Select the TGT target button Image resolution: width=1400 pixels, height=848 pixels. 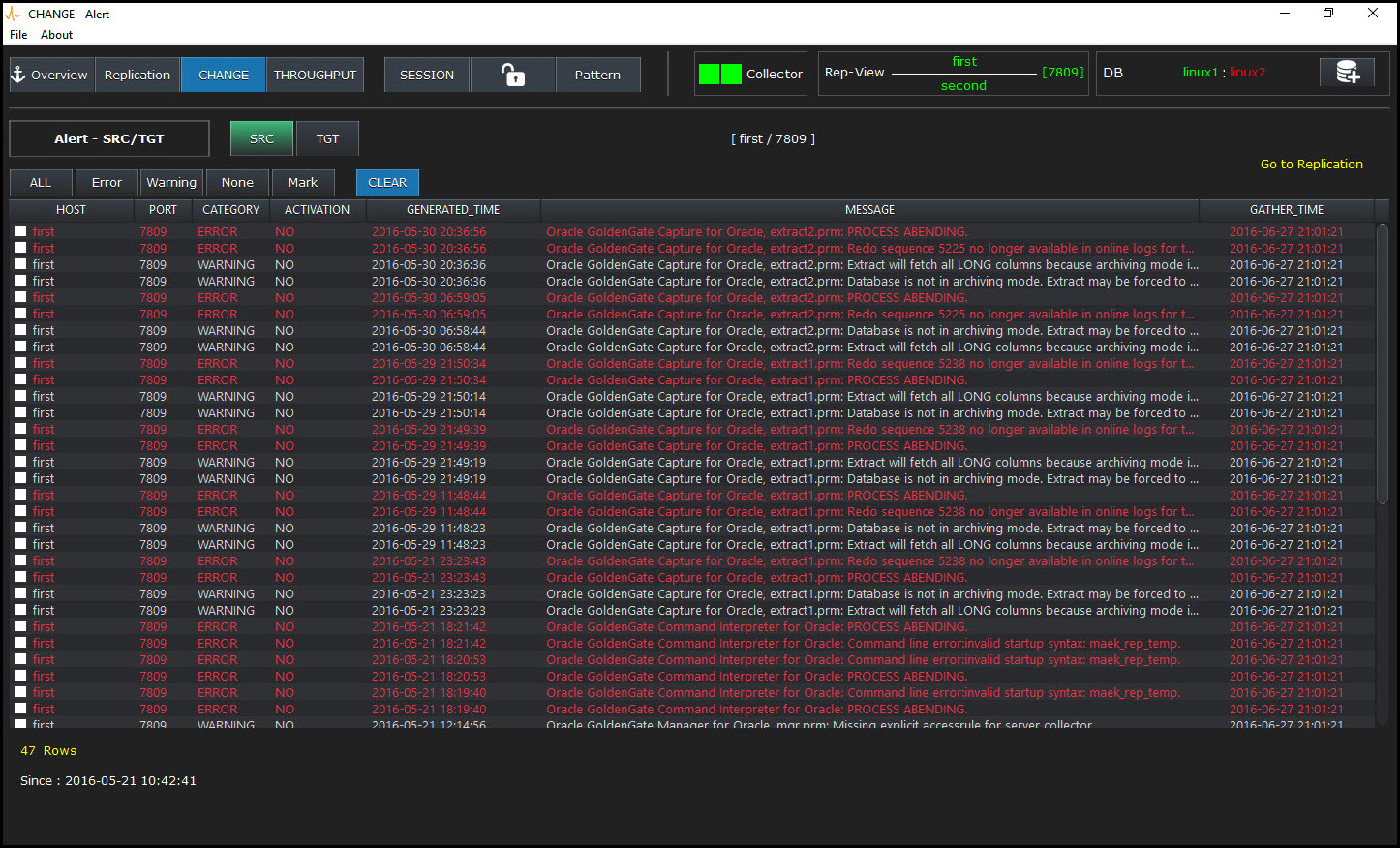click(x=328, y=138)
